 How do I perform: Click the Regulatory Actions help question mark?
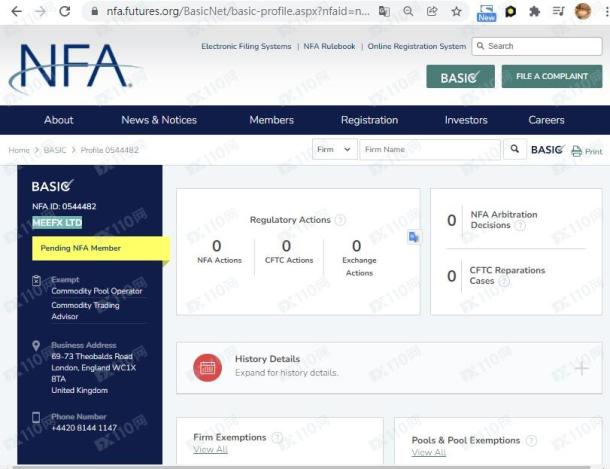coord(340,220)
